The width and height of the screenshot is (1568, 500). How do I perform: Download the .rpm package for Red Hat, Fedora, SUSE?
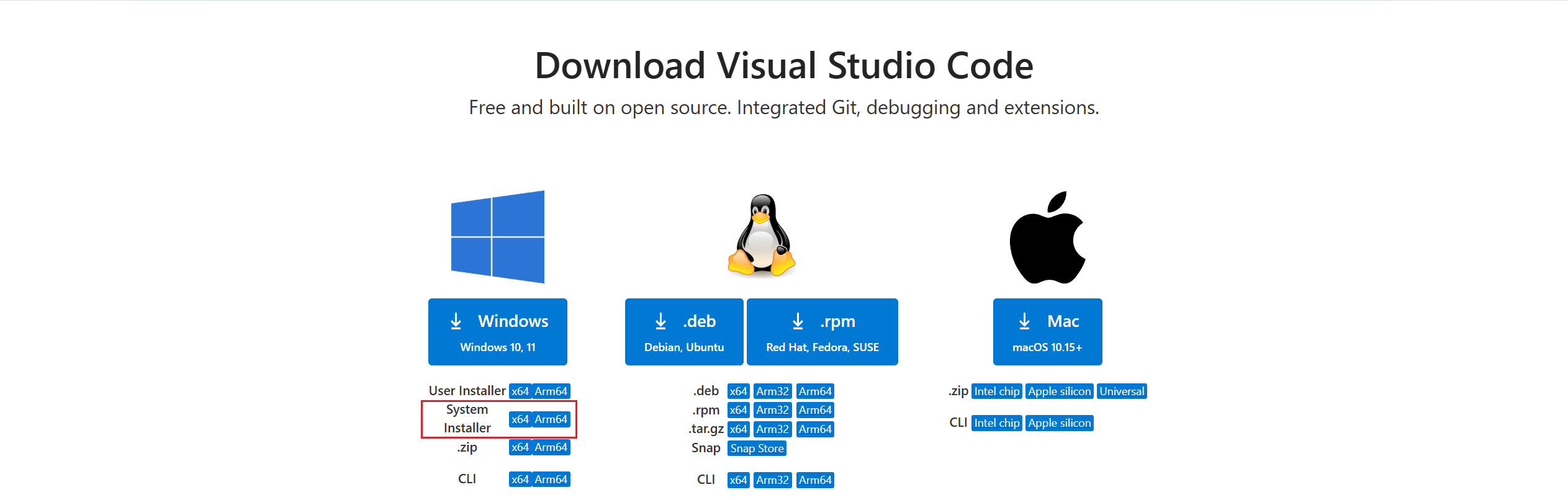click(x=822, y=332)
